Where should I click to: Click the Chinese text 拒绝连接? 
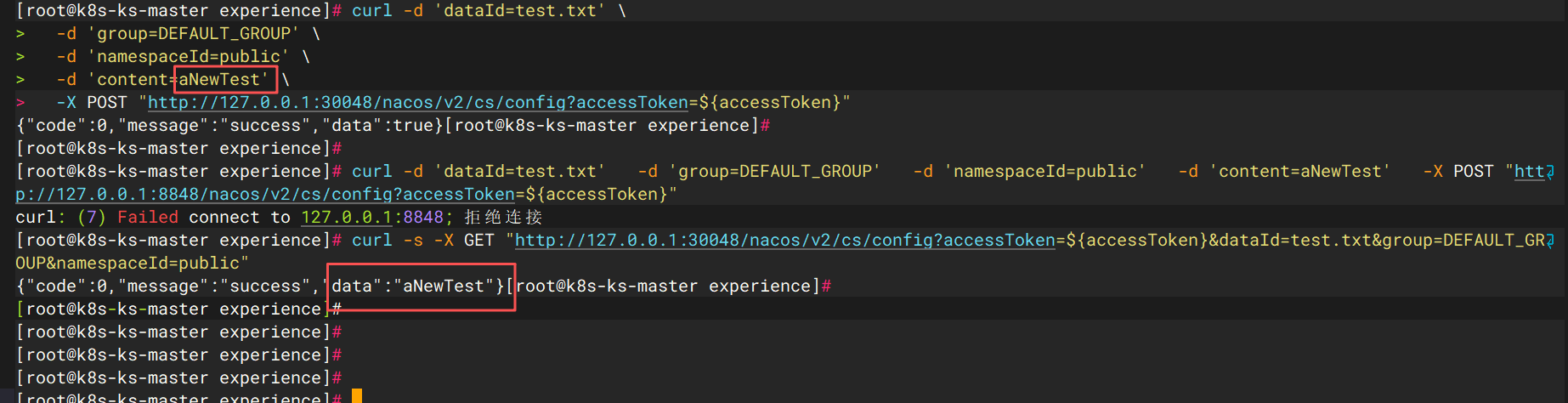[503, 218]
